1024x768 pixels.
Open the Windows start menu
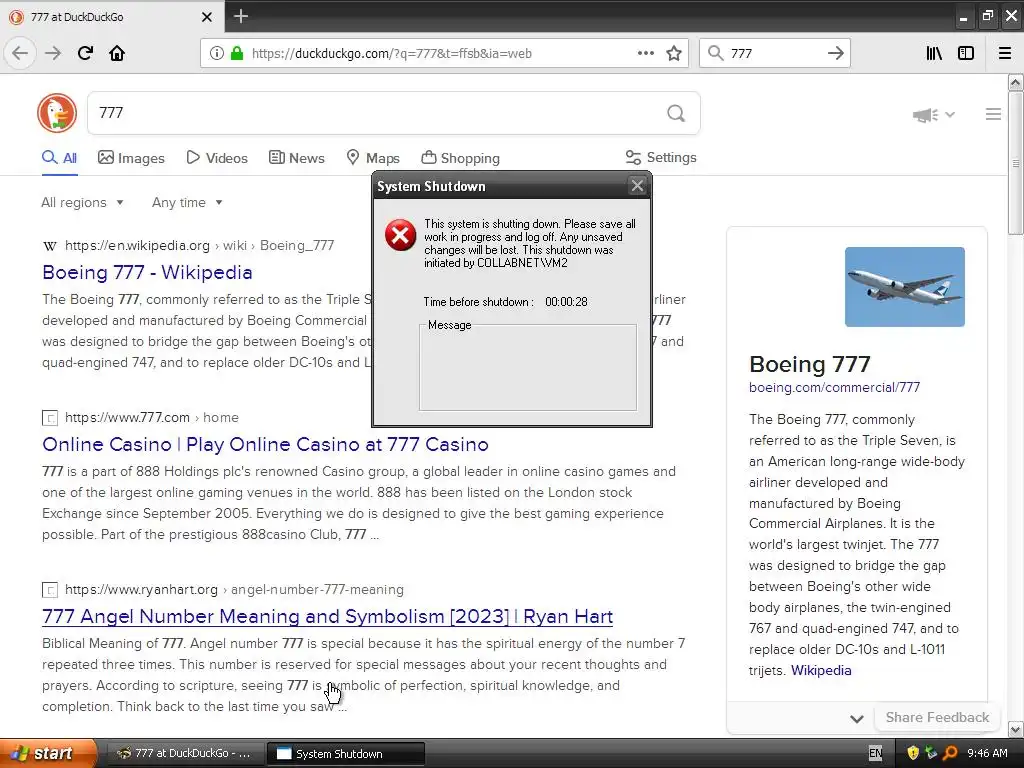pyautogui.click(x=48, y=753)
